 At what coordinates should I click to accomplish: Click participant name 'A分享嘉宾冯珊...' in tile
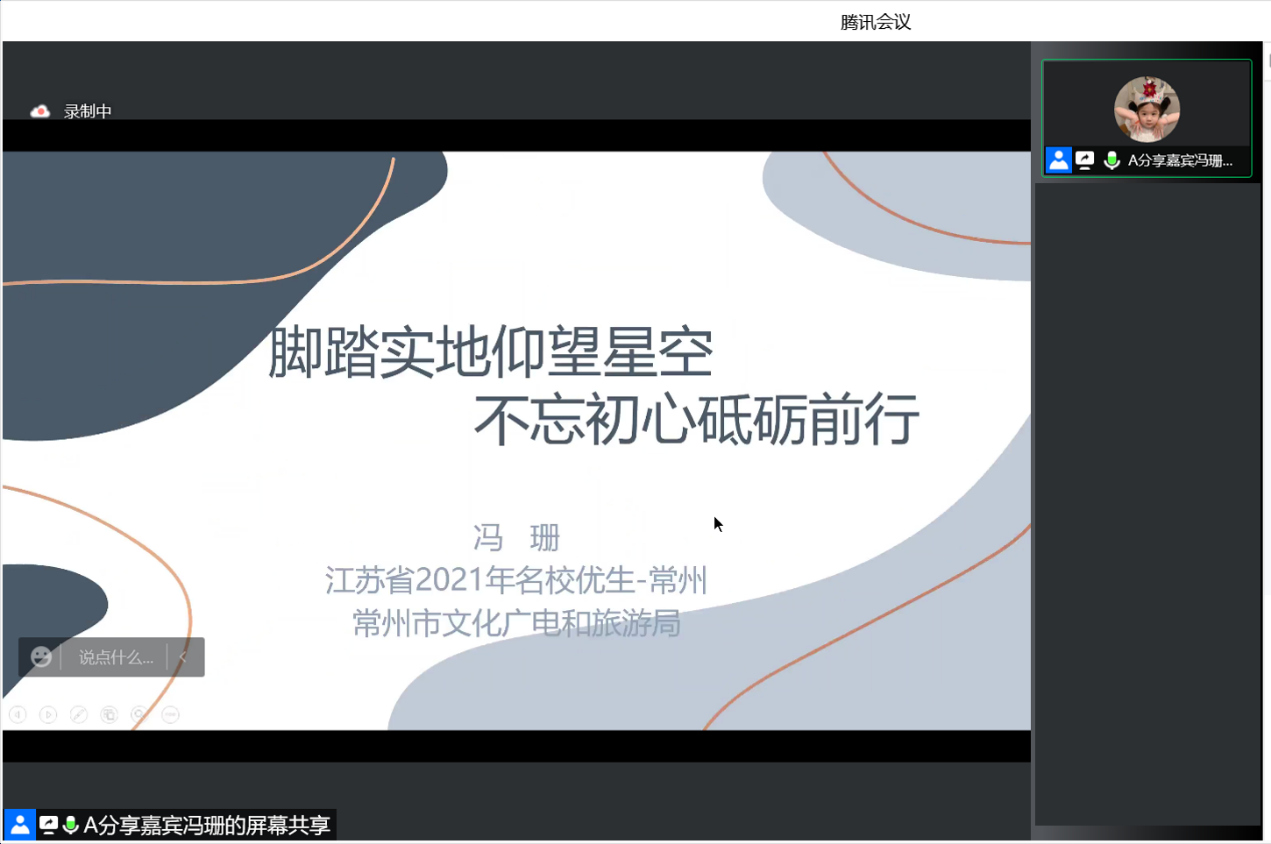point(1180,160)
